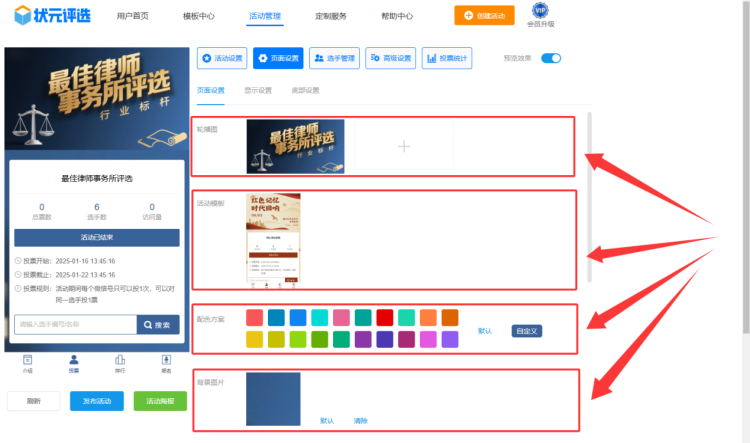The height and width of the screenshot is (443, 750).
Task: Click the 自定义 color scheme button
Action: (x=527, y=331)
